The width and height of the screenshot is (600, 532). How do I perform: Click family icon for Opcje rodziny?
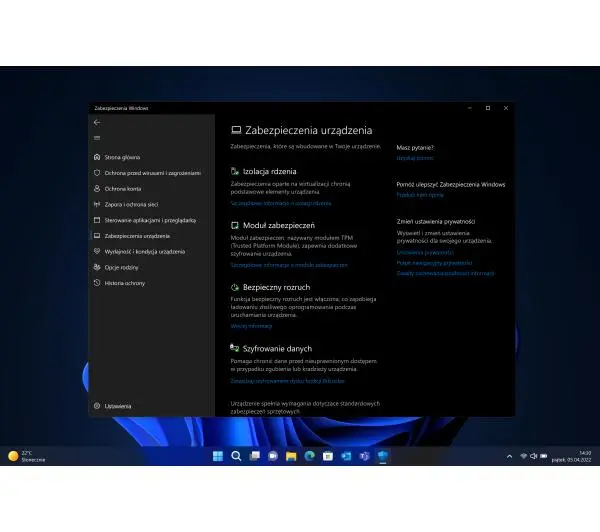coord(97,267)
